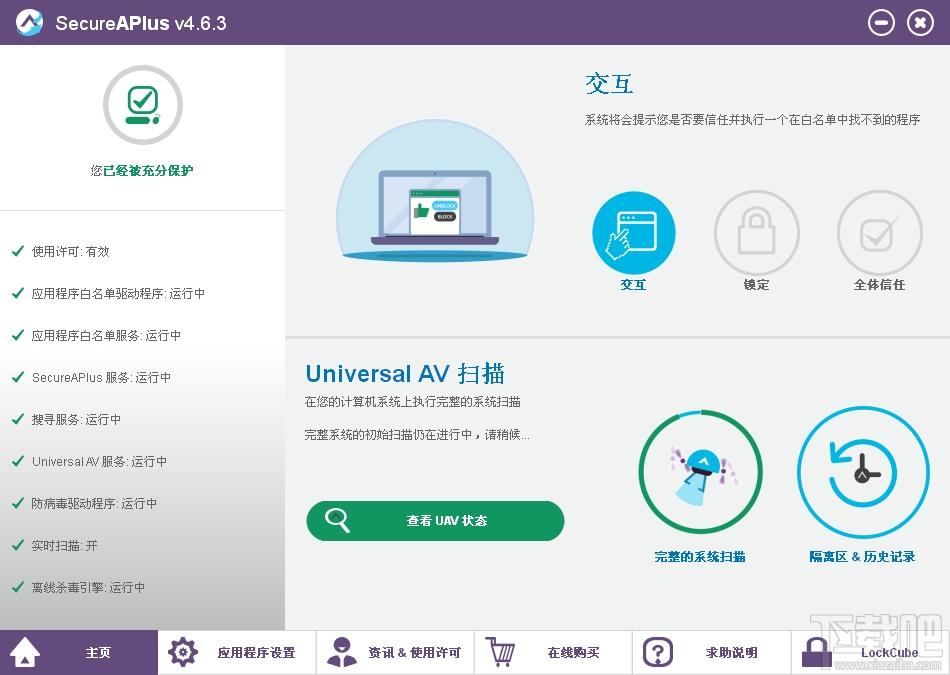This screenshot has height=675, width=950.
Task: Click the protection status computer icon
Action: (143, 105)
